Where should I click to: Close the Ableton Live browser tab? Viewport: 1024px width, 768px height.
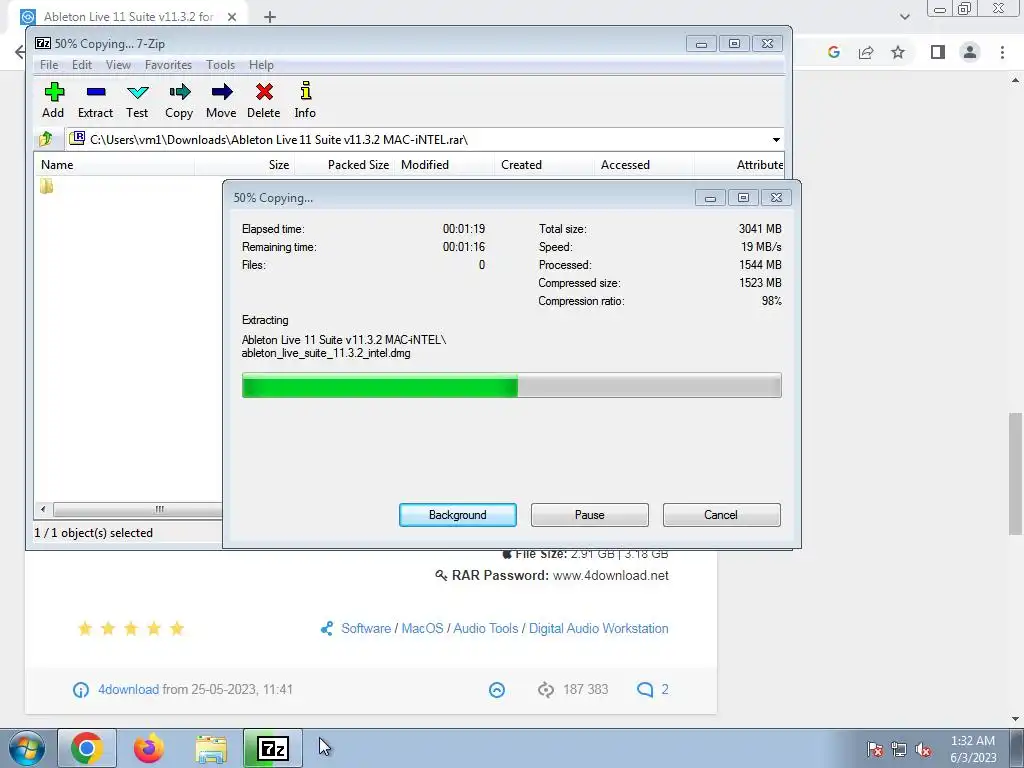coord(232,17)
